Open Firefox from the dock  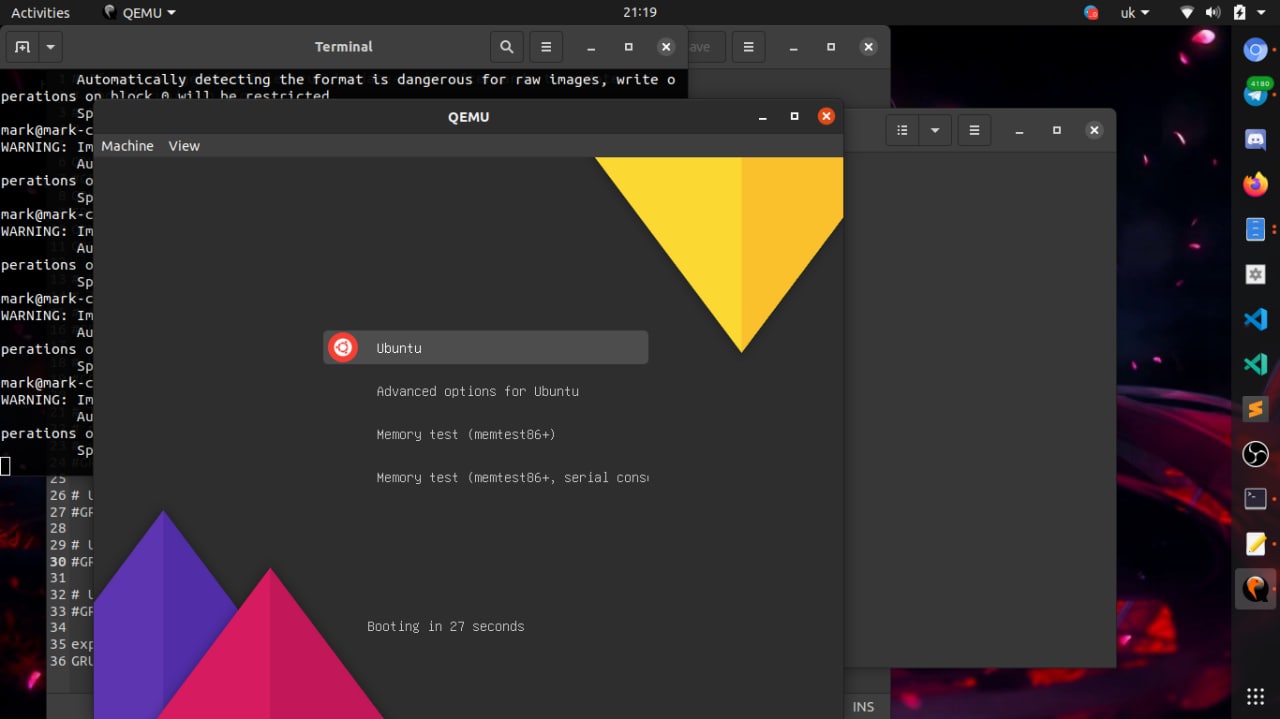pos(1255,184)
